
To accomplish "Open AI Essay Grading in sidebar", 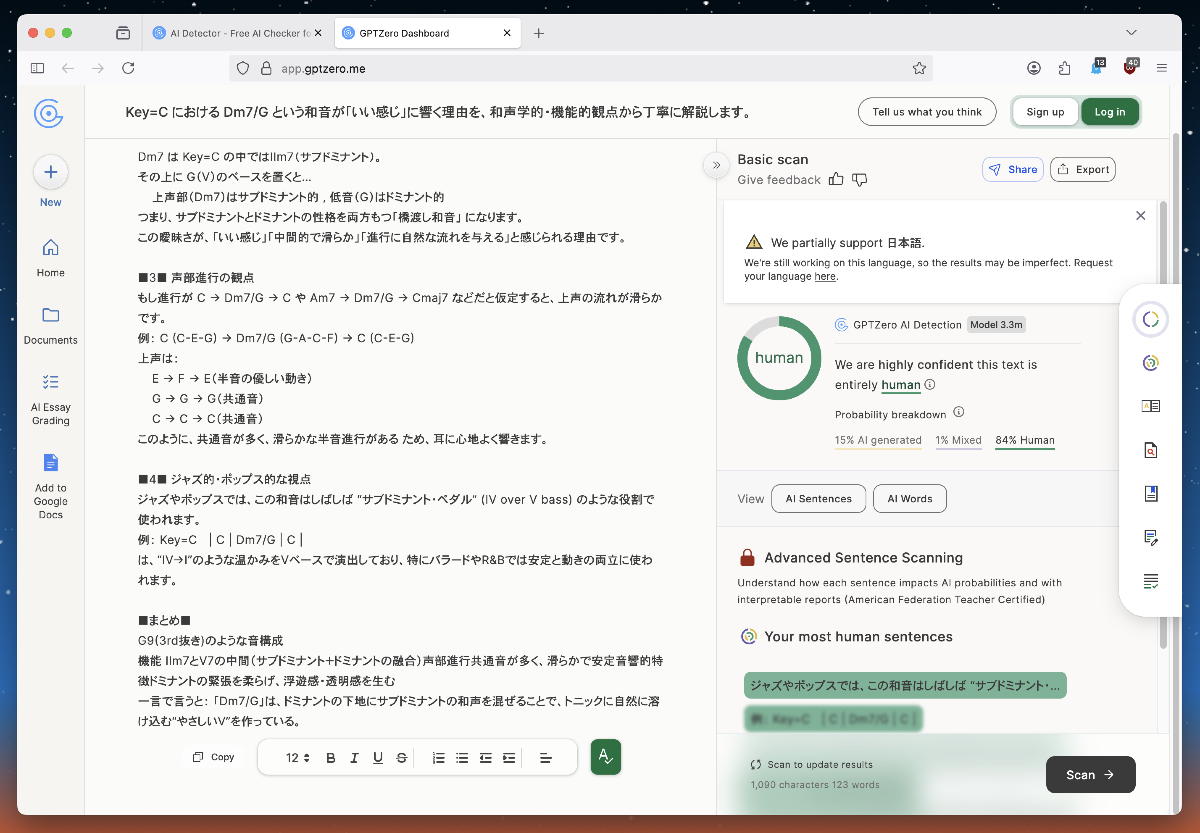I will pos(50,399).
